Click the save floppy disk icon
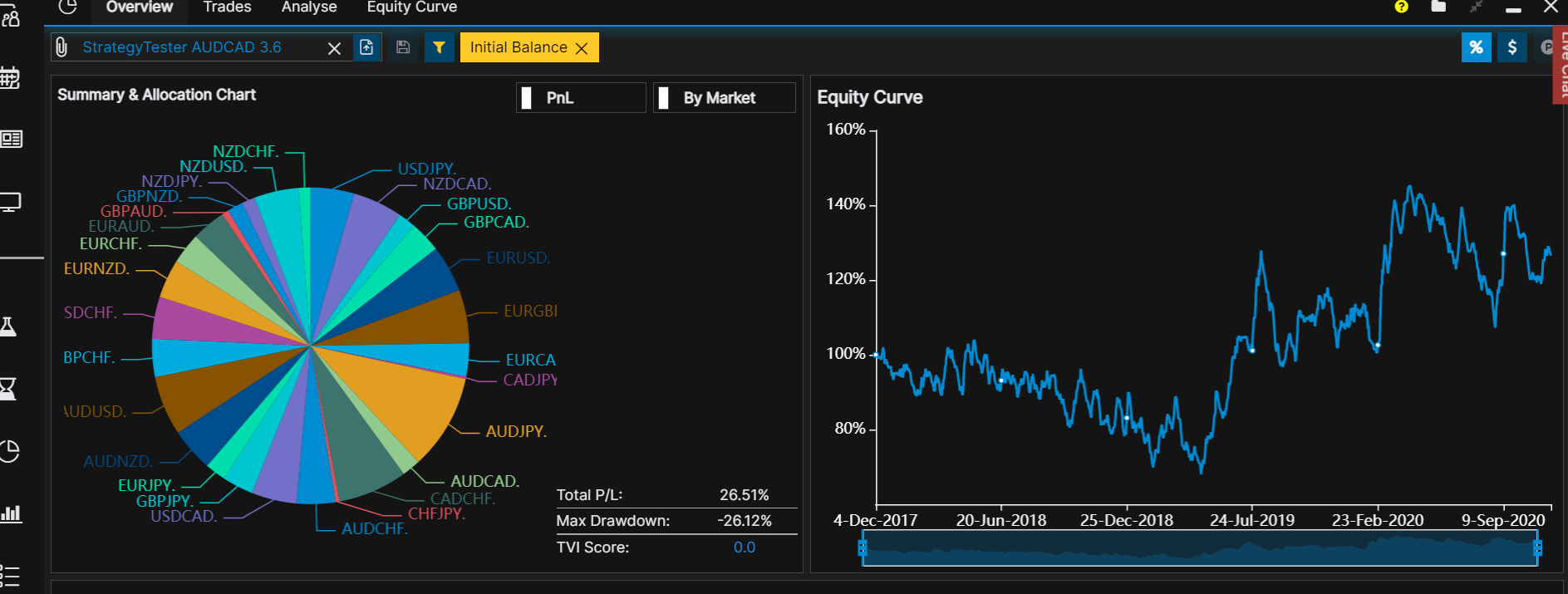This screenshot has height=594, width=1568. (403, 47)
